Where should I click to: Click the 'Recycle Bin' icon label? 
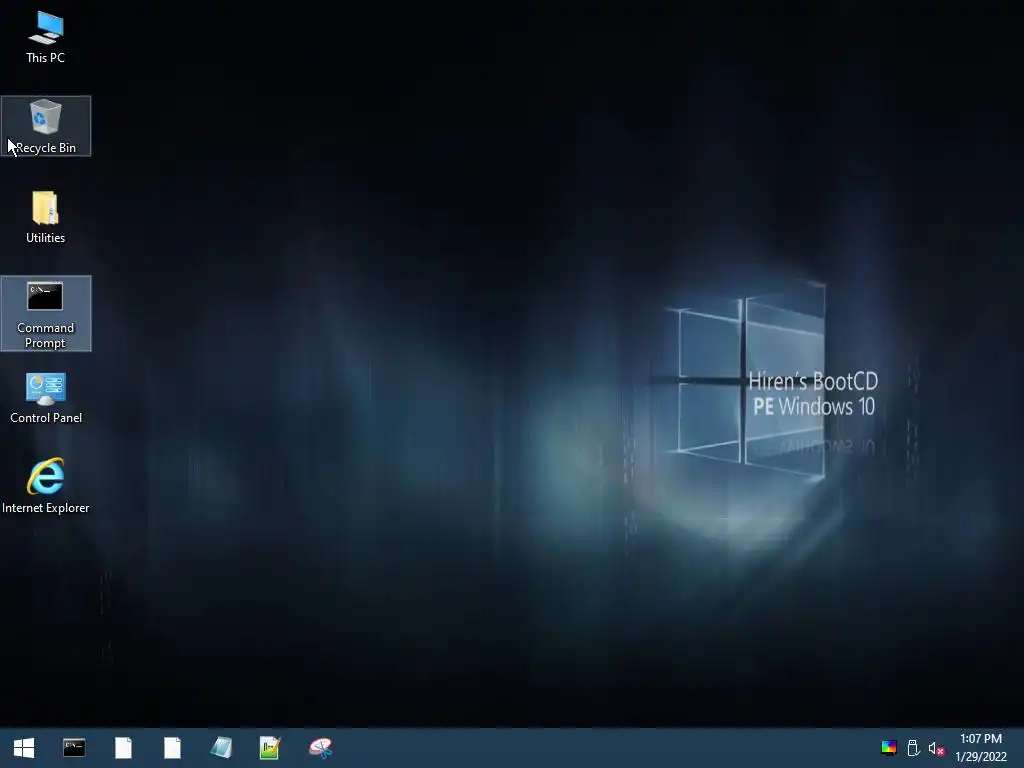click(46, 148)
